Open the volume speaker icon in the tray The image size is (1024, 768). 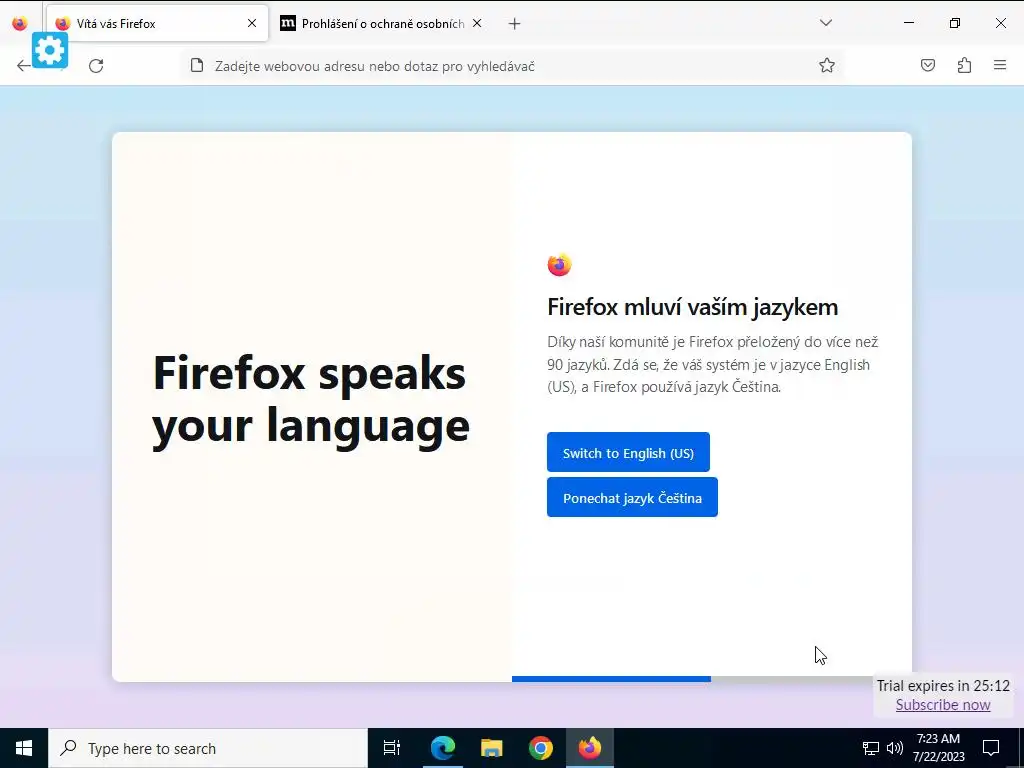[x=895, y=748]
